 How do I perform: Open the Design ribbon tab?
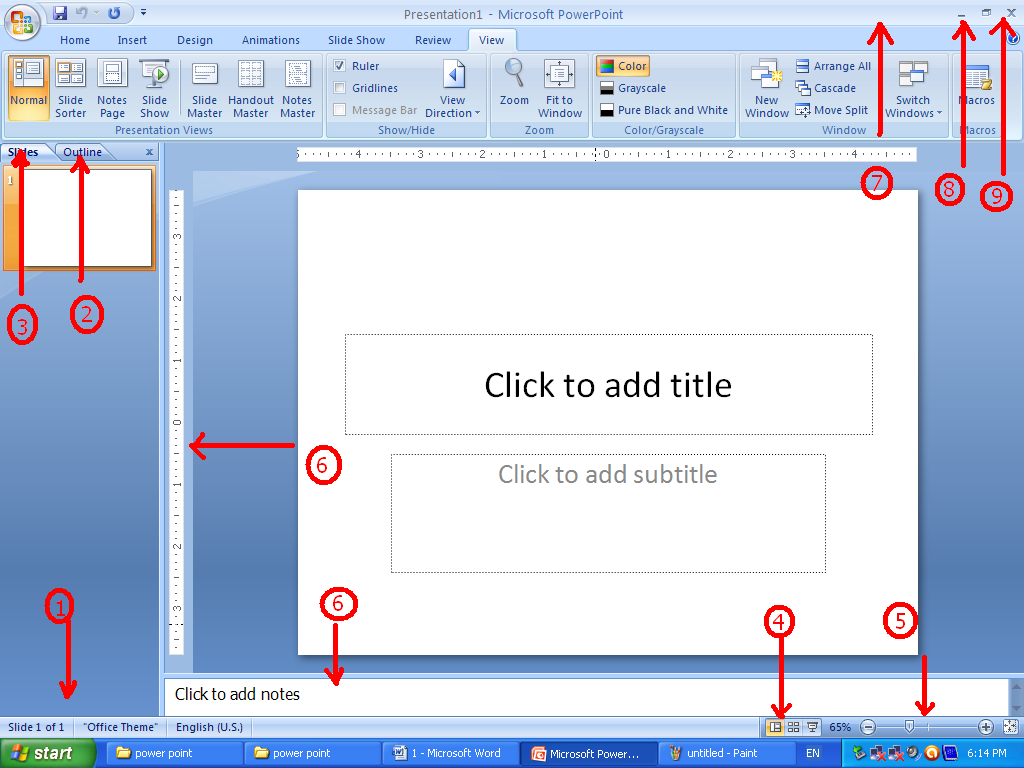(195, 40)
